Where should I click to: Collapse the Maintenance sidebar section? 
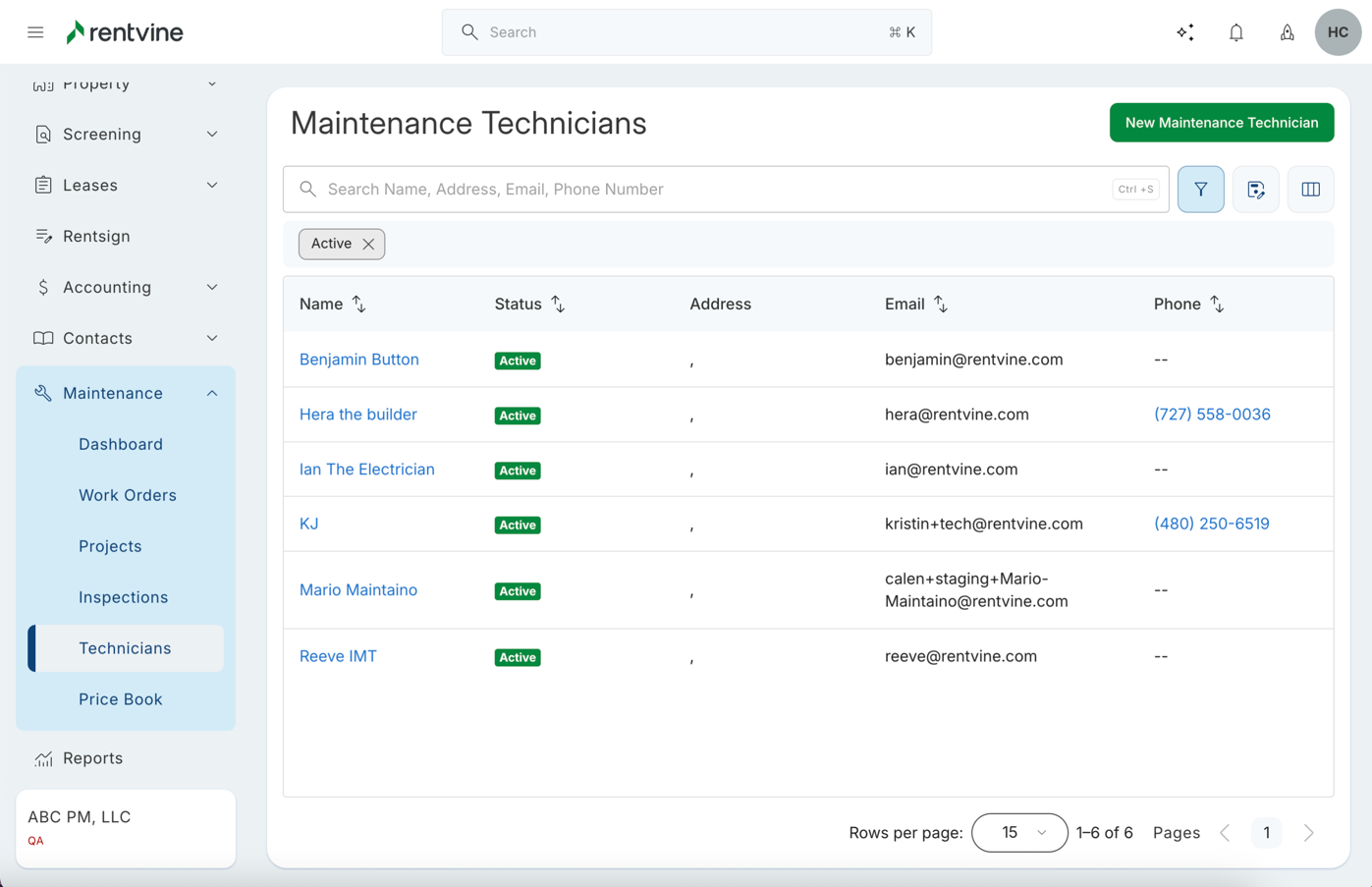point(212,393)
